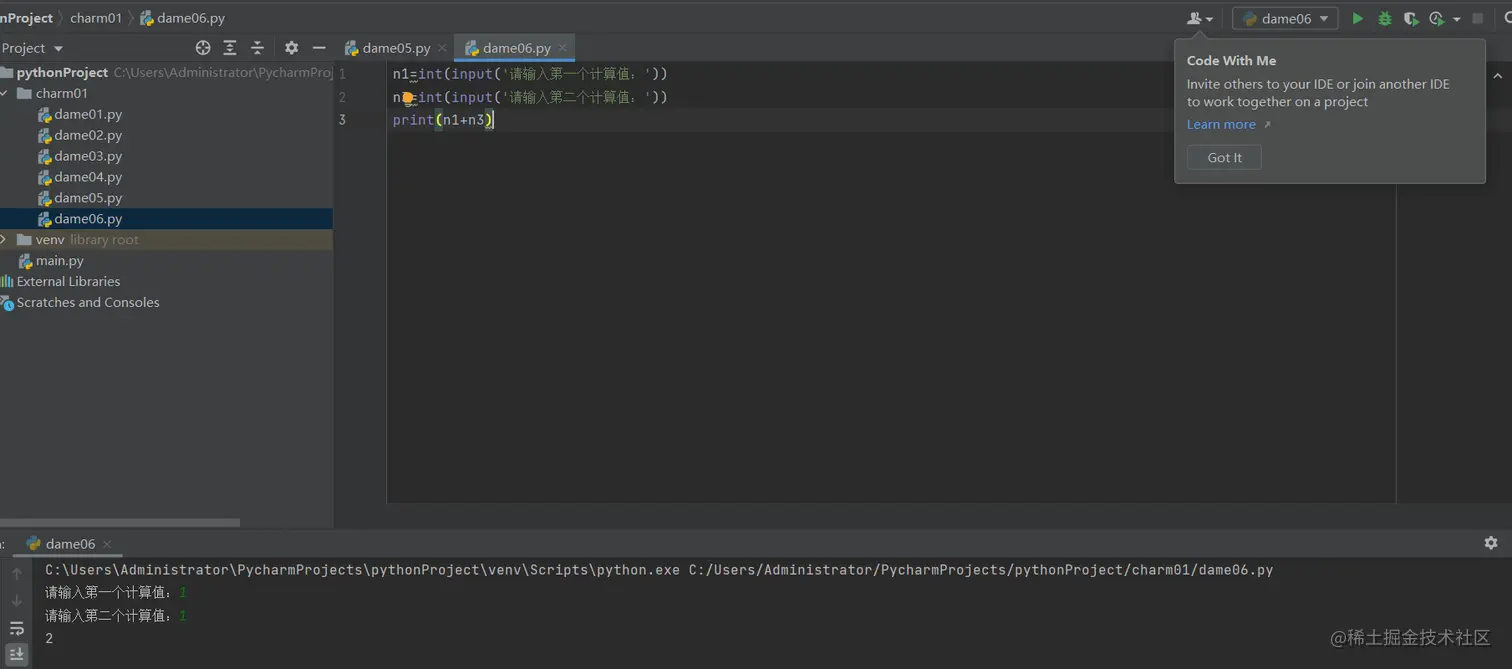Click the console result value 2

[49, 638]
